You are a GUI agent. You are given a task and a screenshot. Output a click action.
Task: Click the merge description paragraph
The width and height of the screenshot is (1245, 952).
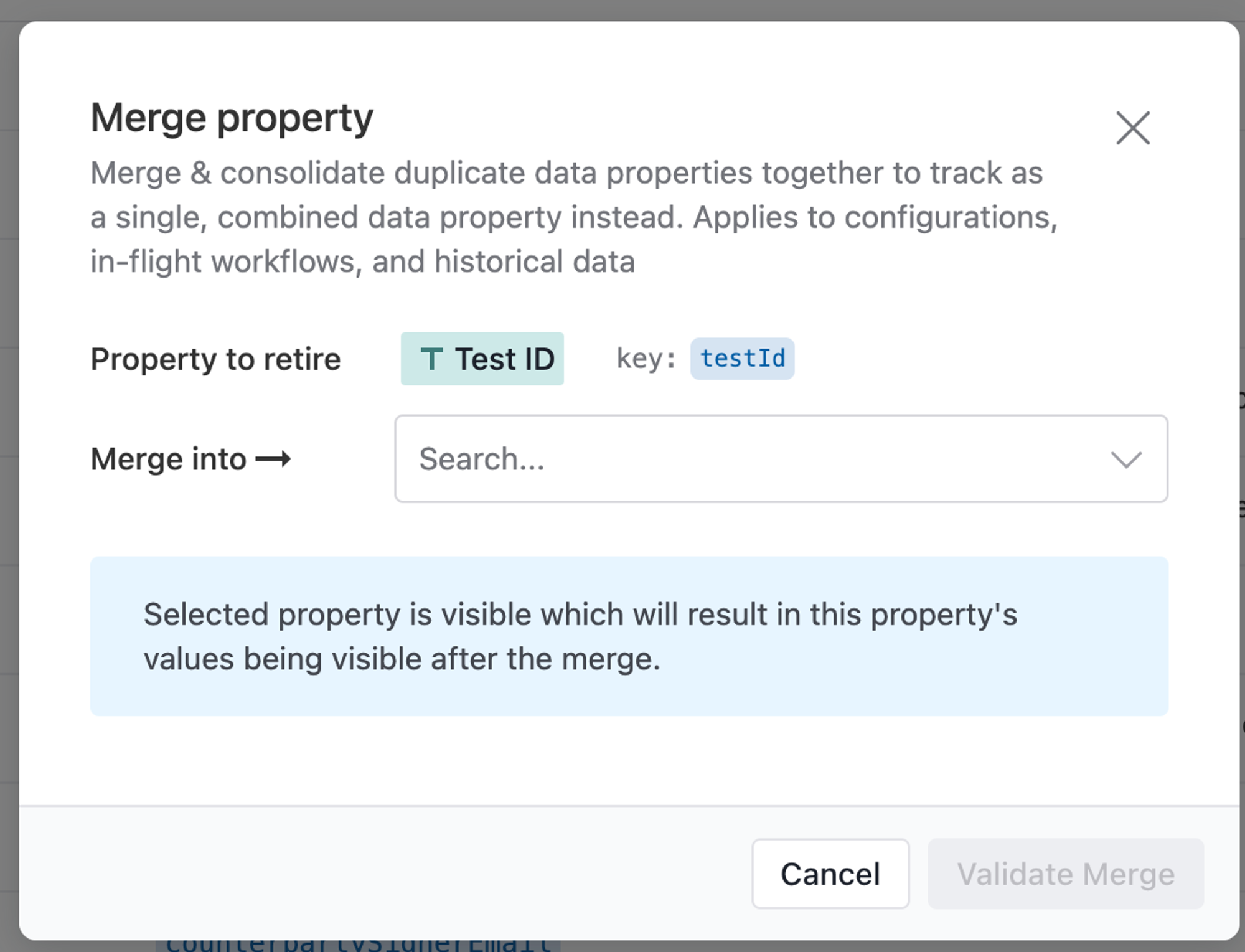click(x=573, y=217)
